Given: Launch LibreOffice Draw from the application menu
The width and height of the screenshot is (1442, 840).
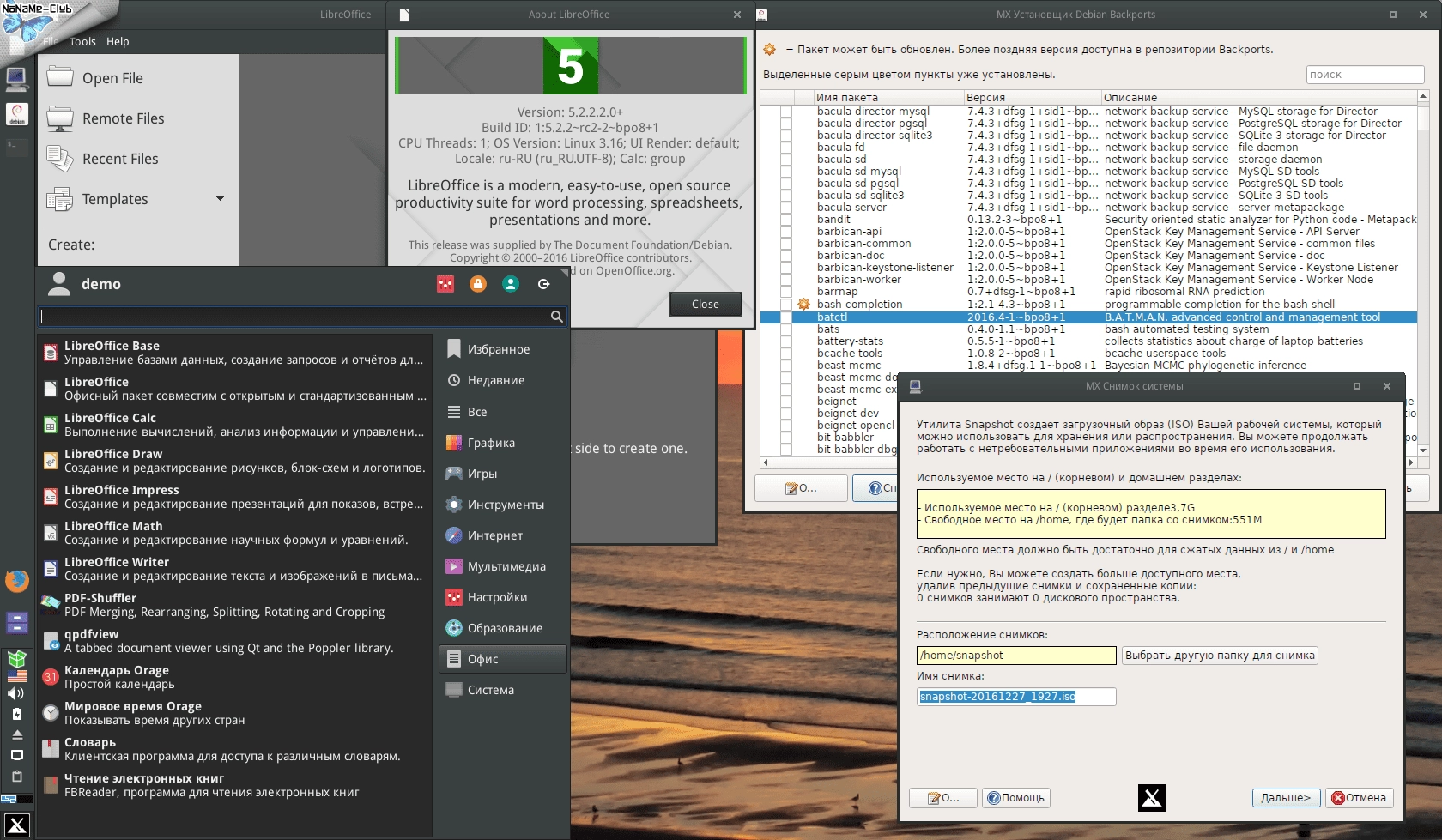Looking at the screenshot, I should pos(233,461).
